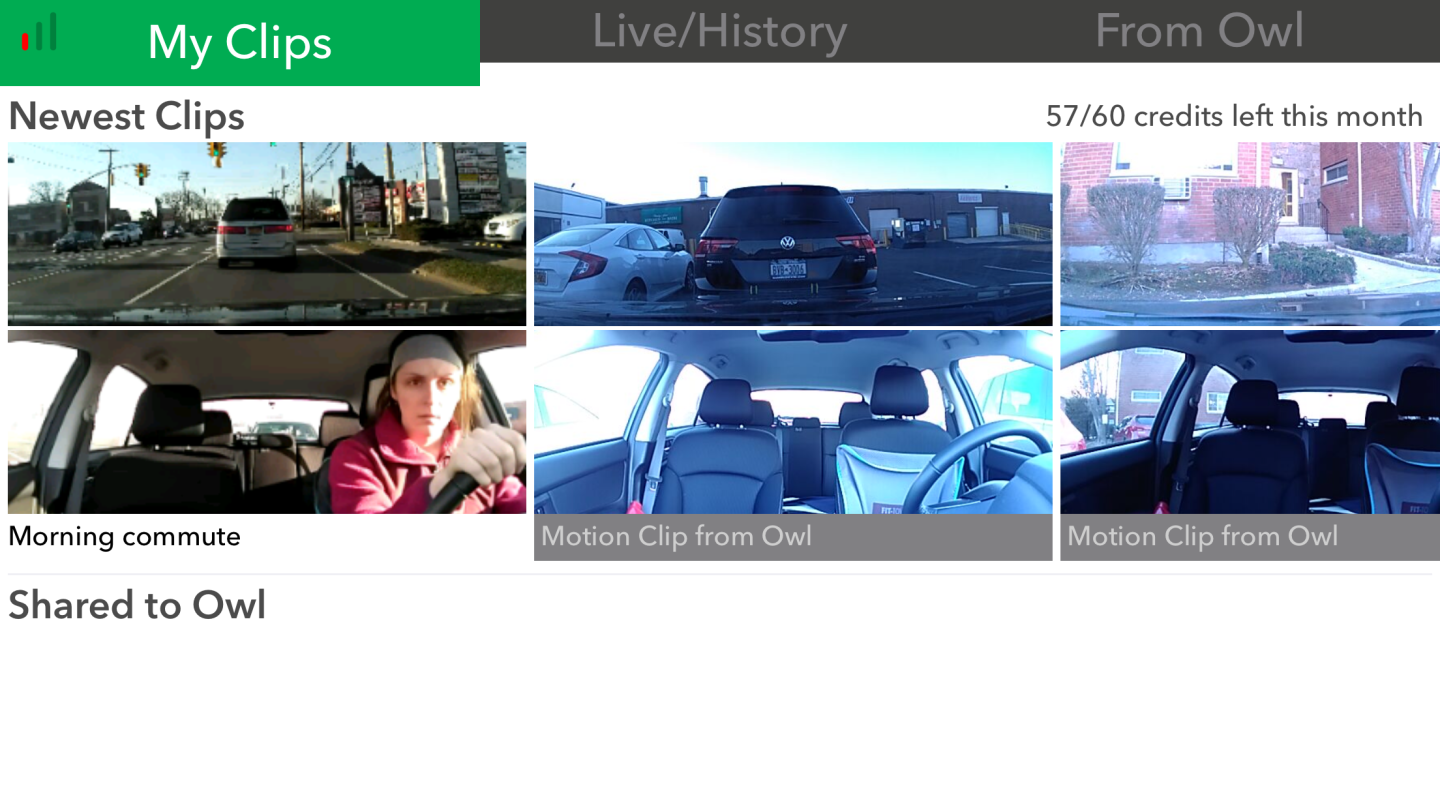
Task: Switch to the Live/History tab
Action: 720,32
